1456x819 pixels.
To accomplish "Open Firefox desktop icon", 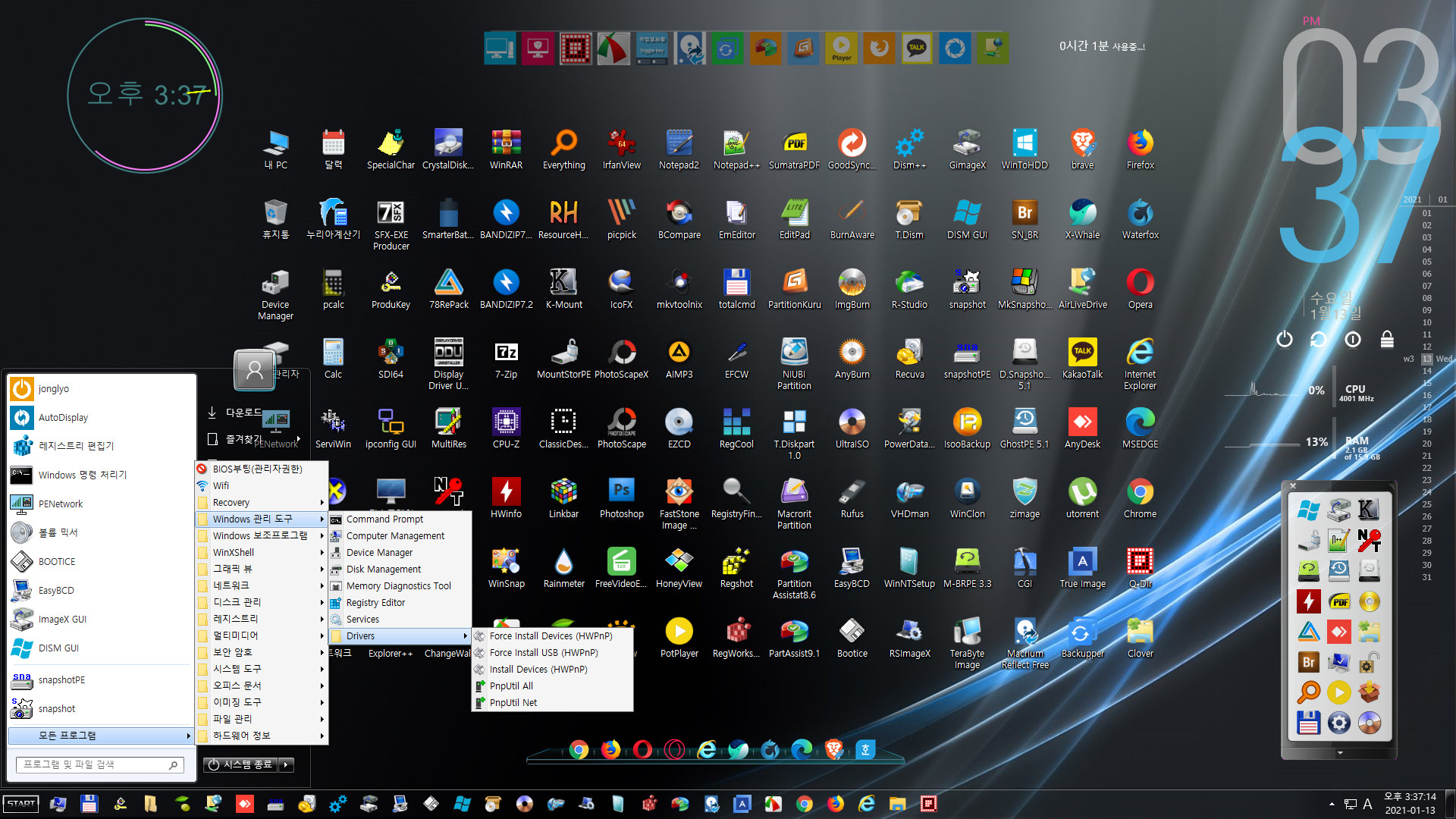I will (x=1140, y=149).
